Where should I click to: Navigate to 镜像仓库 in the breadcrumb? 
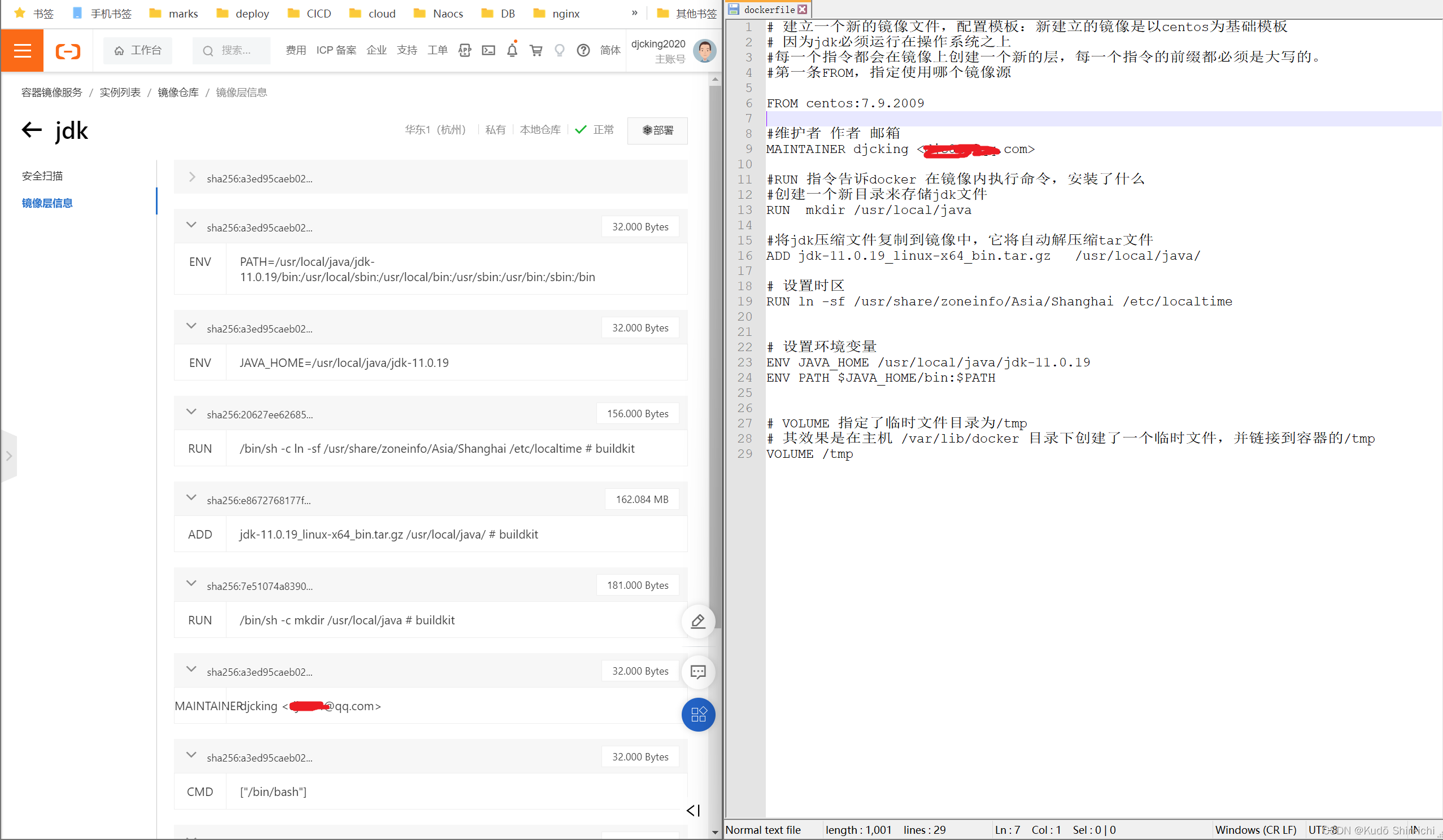tap(178, 93)
